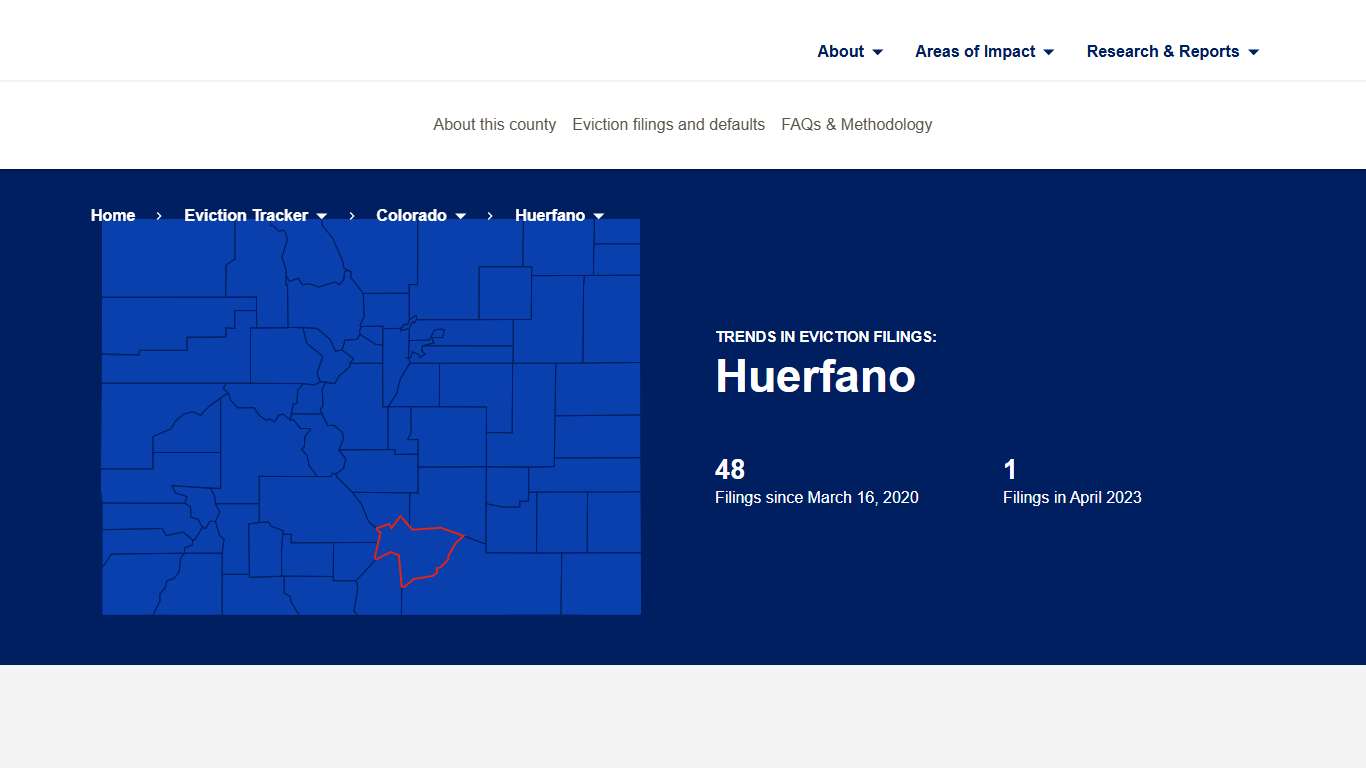Click the 48 filings since March 2020 stat
Screen dimensions: 1366x768
coord(816,482)
